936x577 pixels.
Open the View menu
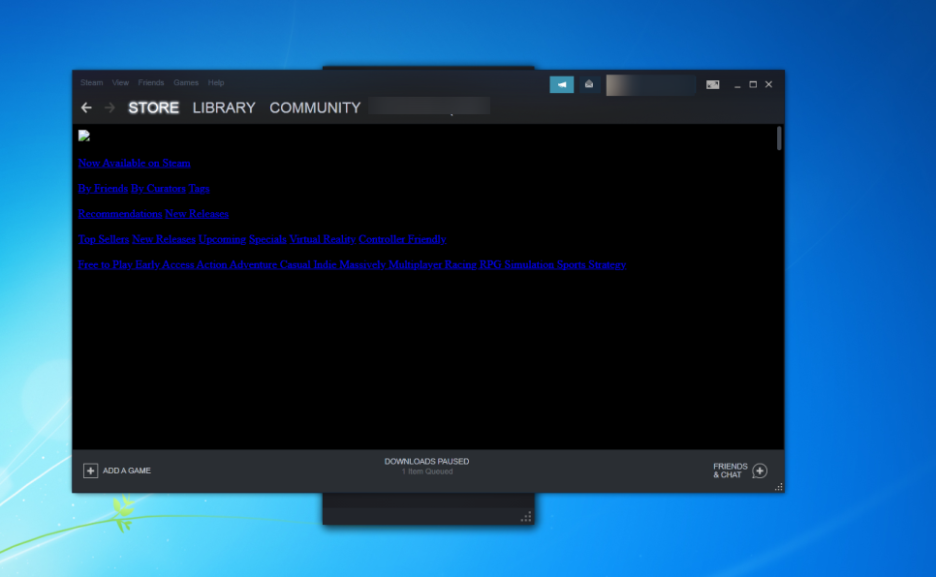click(120, 82)
